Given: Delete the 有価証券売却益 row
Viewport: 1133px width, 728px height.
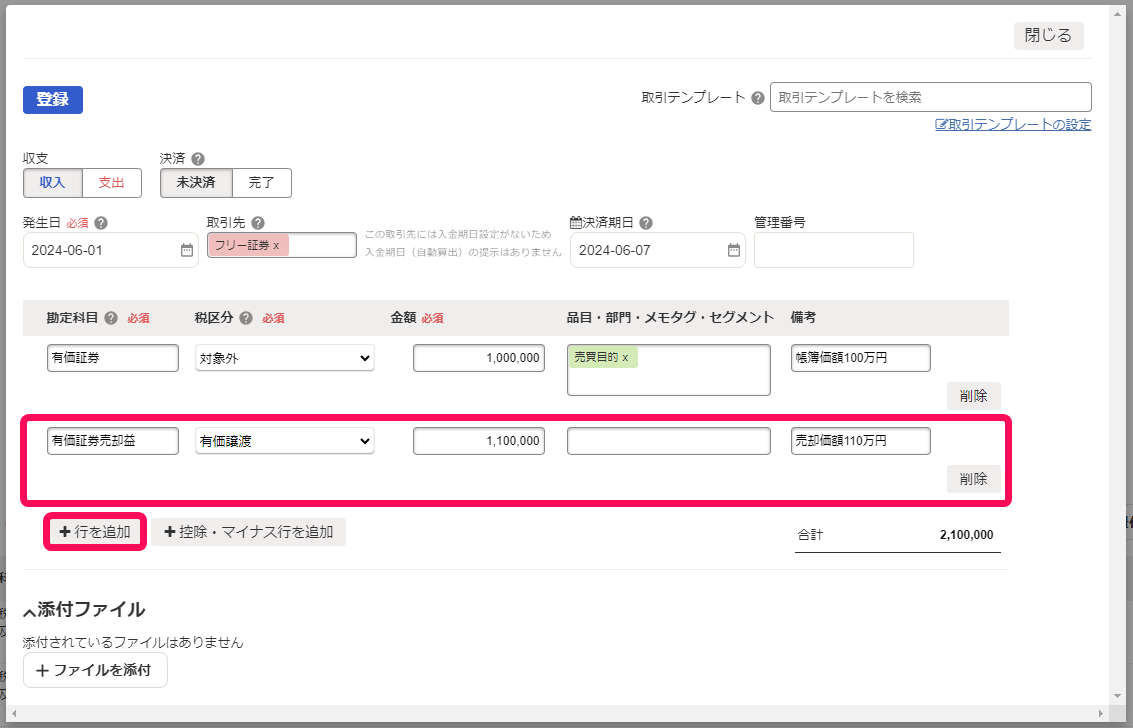Looking at the screenshot, I should click(x=973, y=479).
